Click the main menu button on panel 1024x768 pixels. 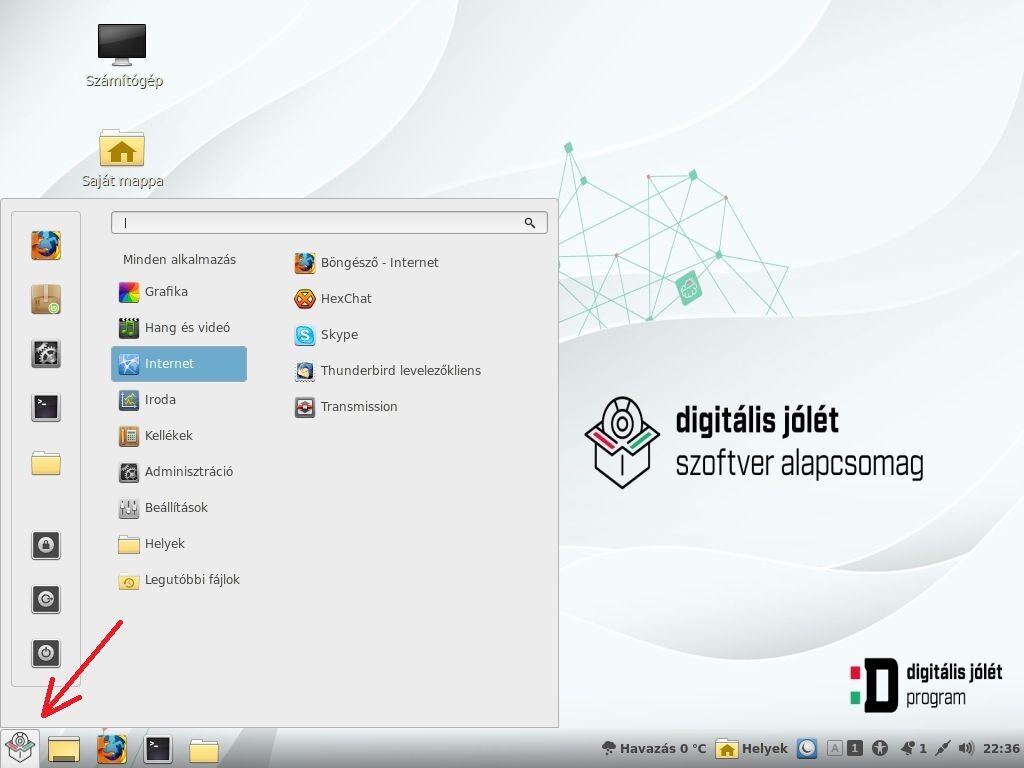pos(20,748)
